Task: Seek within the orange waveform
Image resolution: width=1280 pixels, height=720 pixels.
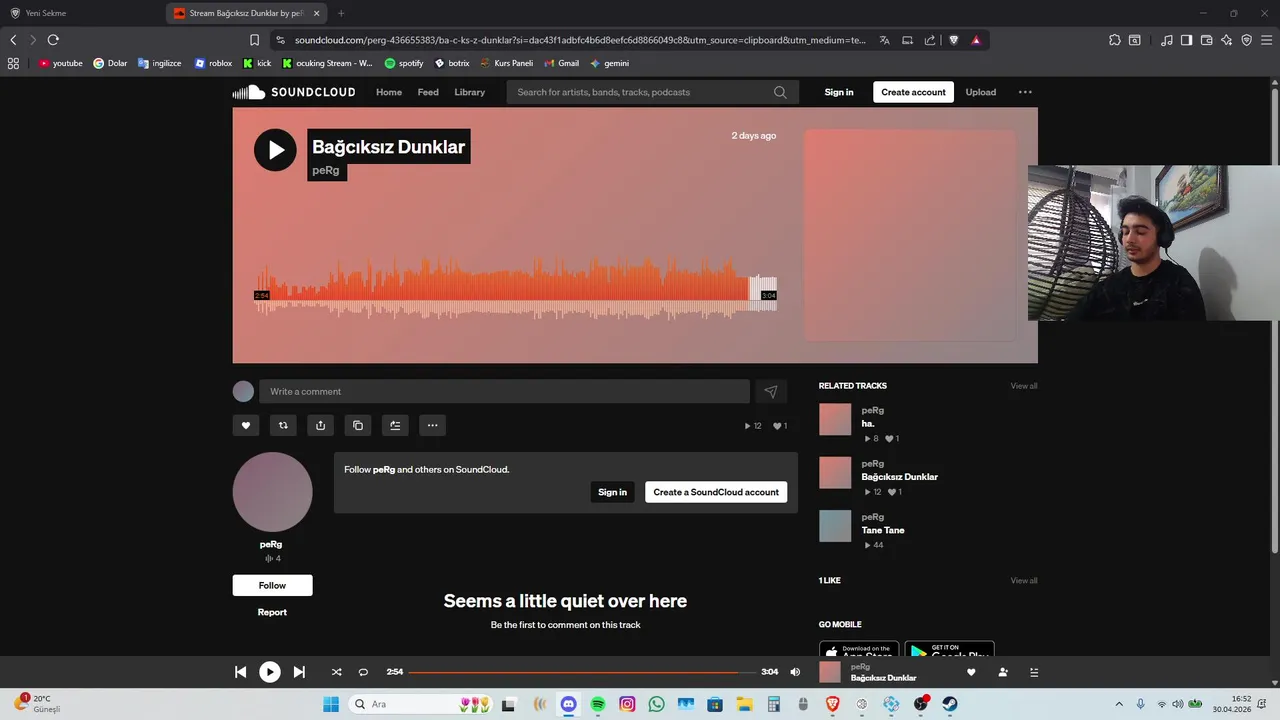Action: 516,288
